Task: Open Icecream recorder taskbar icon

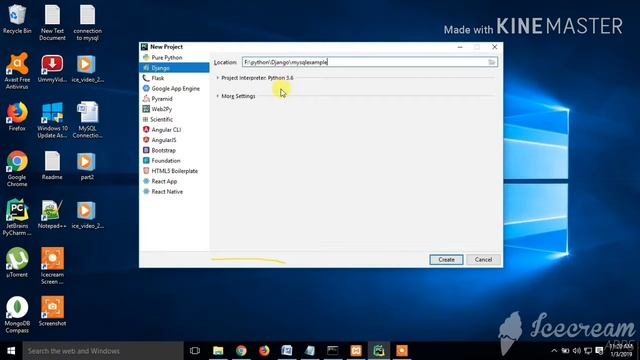Action: [x=402, y=351]
